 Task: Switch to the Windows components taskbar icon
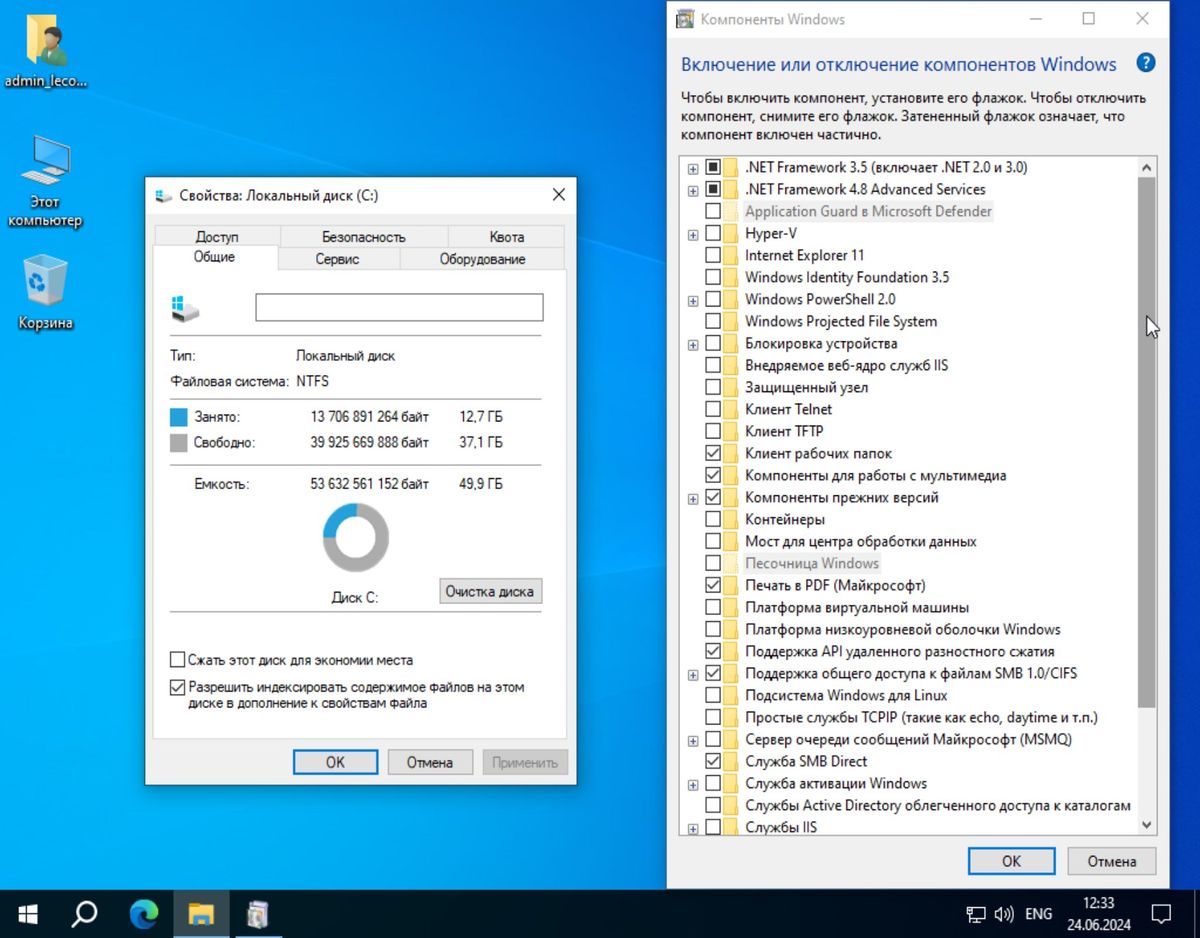pyautogui.click(x=258, y=914)
